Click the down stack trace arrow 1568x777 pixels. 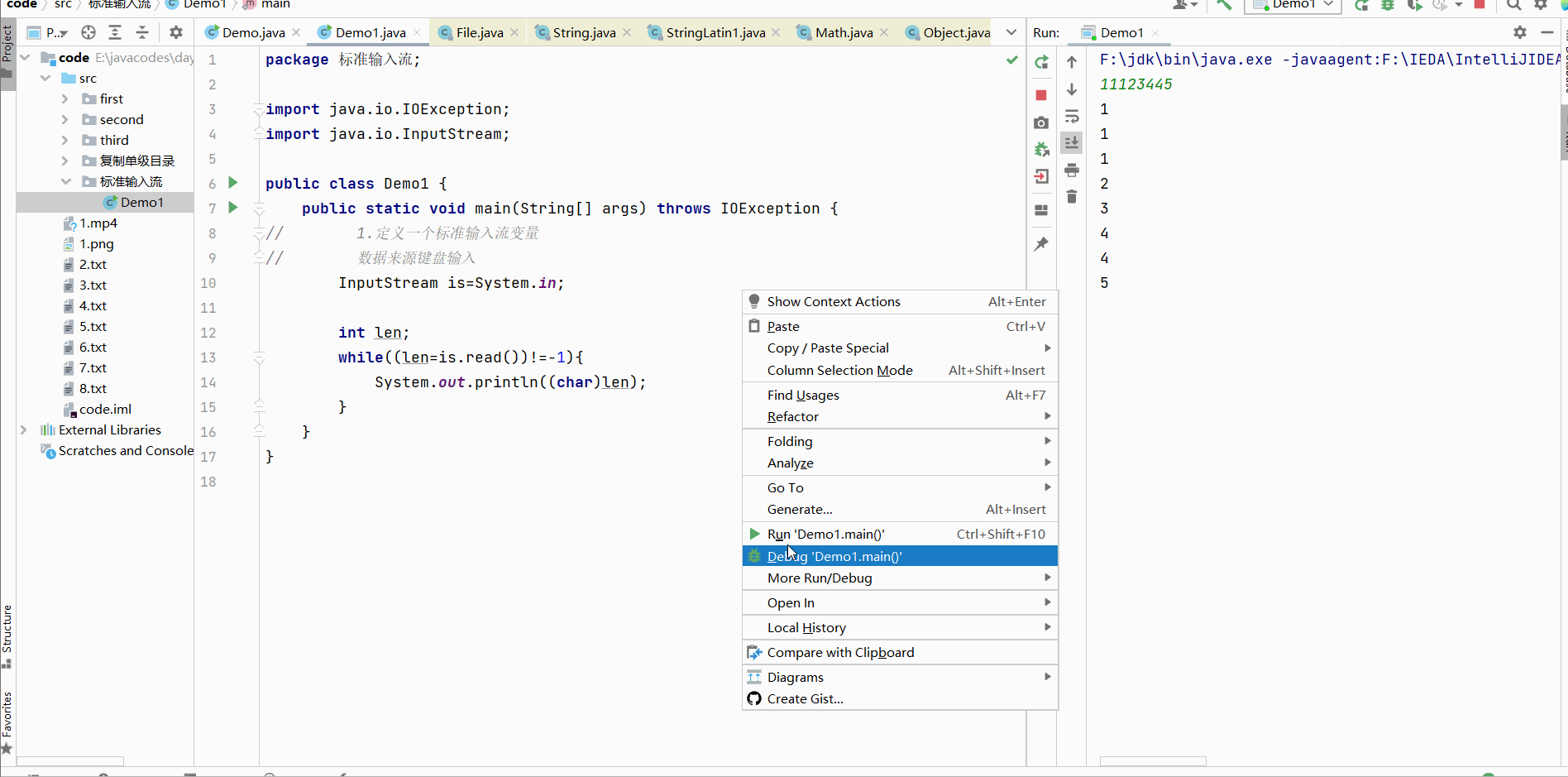point(1072,89)
